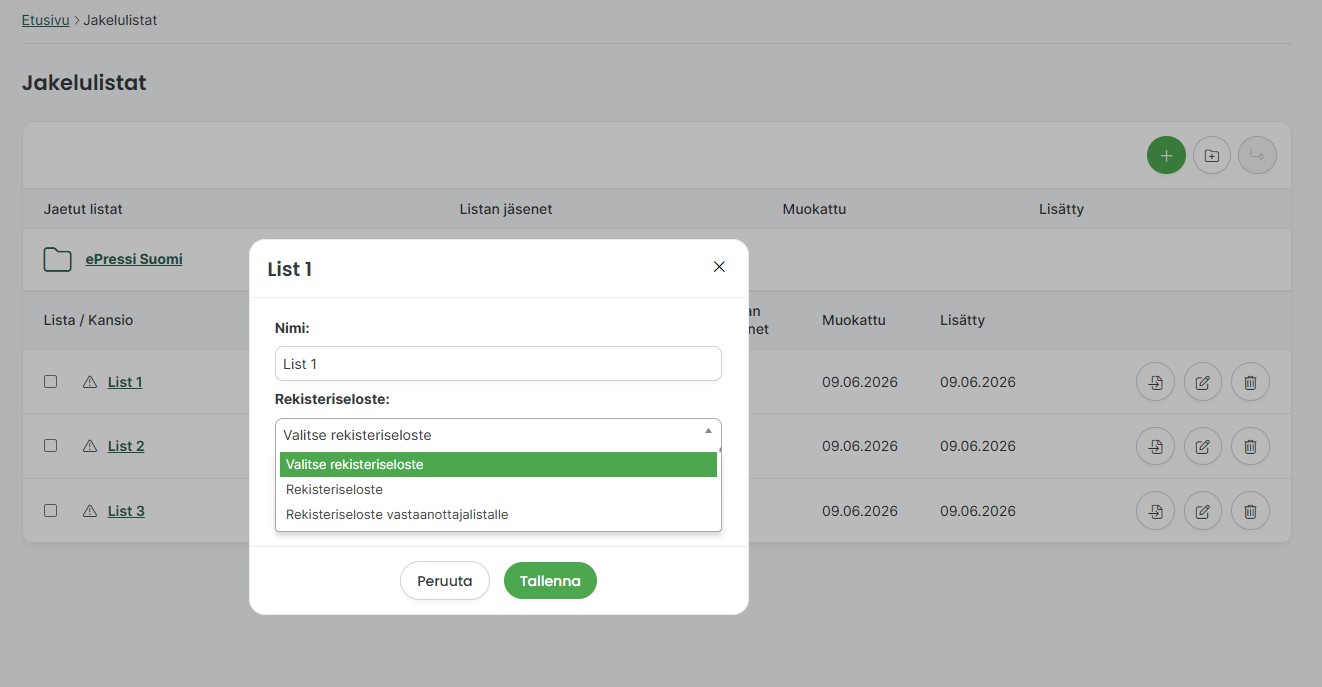Click the edit pencil icon for List 1

1203,382
